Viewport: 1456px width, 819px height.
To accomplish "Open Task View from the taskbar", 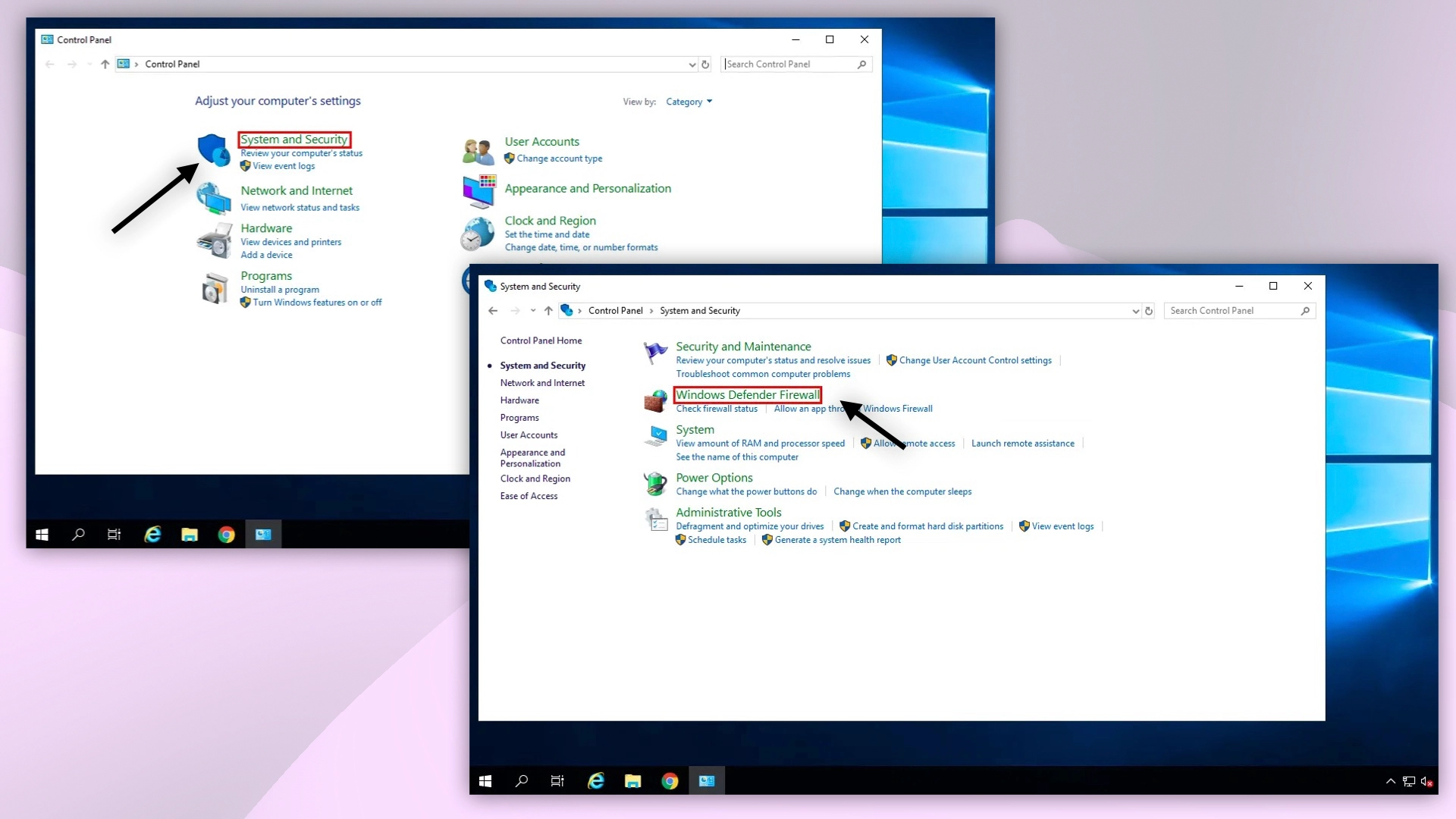I will (557, 780).
